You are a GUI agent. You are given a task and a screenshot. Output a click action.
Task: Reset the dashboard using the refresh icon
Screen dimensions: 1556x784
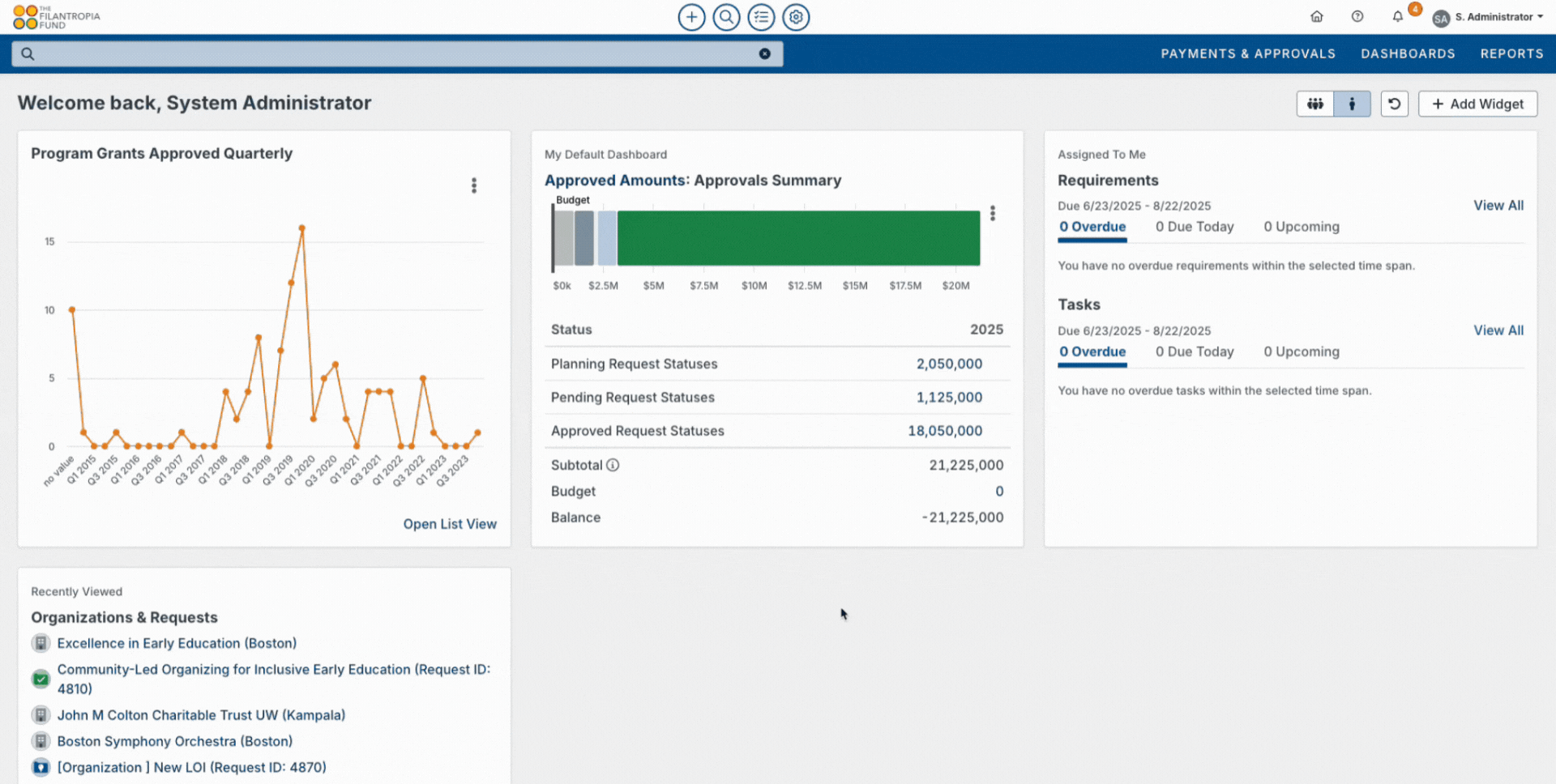(1394, 104)
